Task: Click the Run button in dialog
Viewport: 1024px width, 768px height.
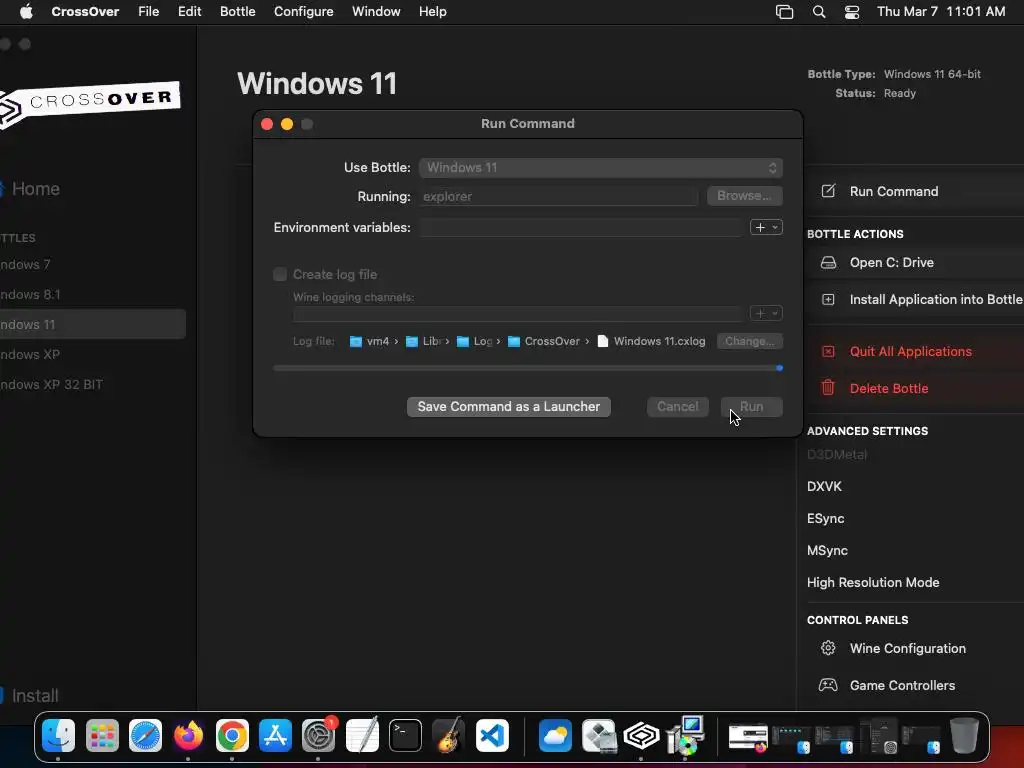Action: [752, 406]
